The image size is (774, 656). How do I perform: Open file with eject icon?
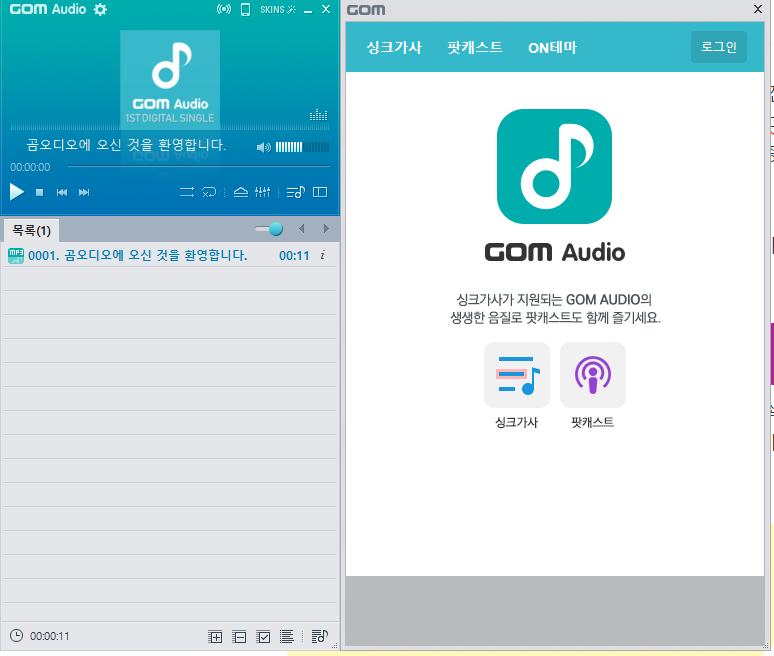coord(241,192)
